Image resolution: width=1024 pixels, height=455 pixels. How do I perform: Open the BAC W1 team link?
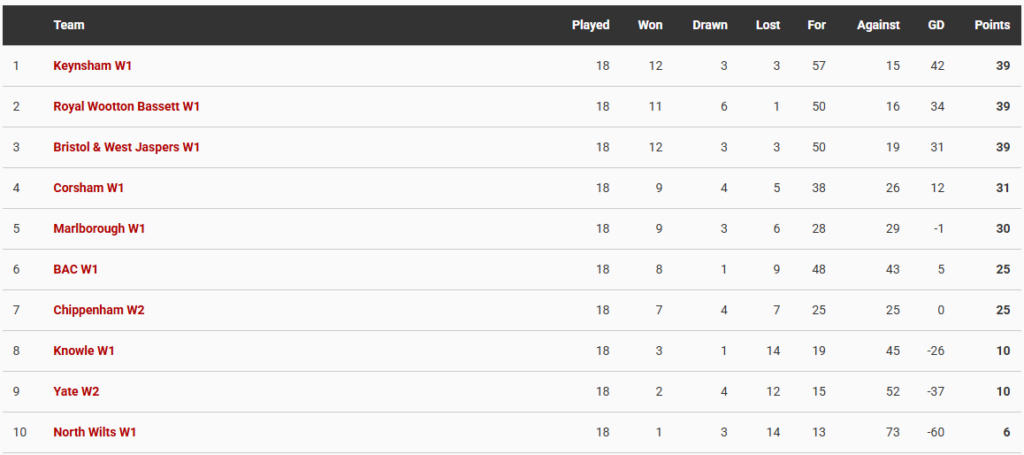tap(76, 269)
